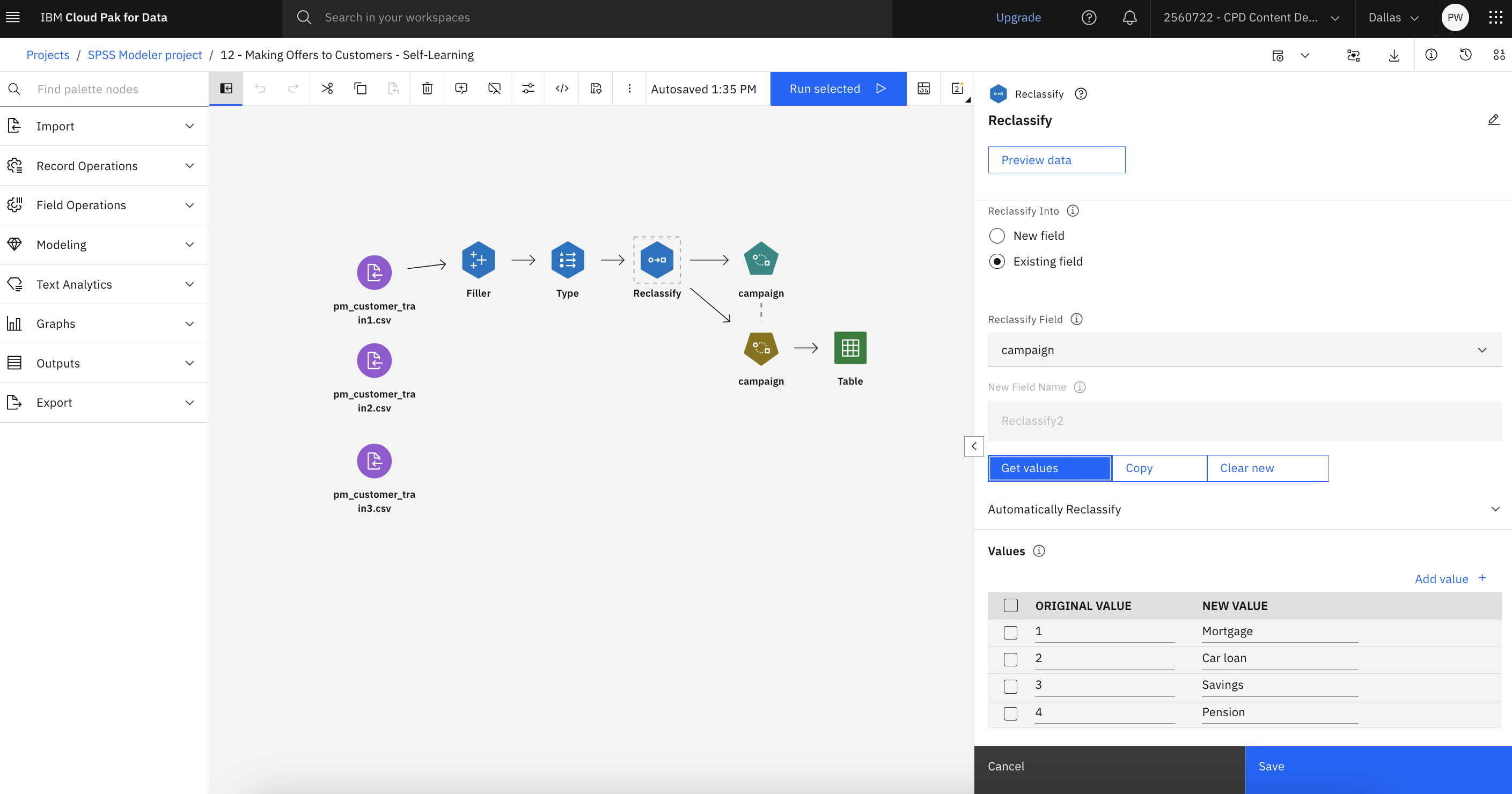Screen dimensions: 1512x794
Task: Click the download flow icon in the header
Action: point(1394,55)
